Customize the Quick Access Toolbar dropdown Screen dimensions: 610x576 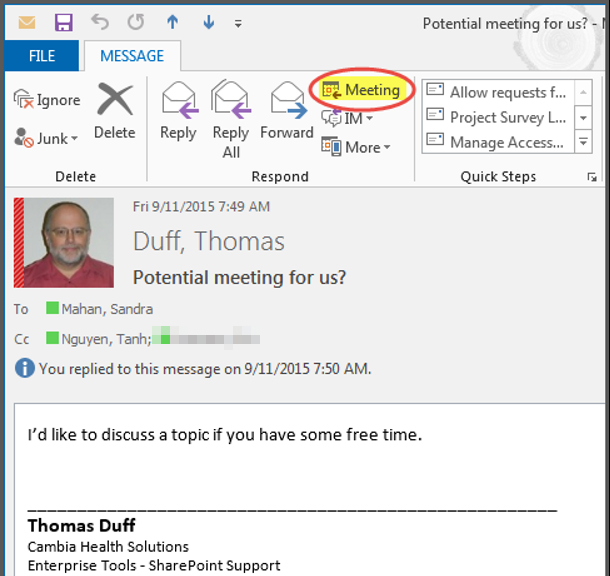click(x=238, y=22)
